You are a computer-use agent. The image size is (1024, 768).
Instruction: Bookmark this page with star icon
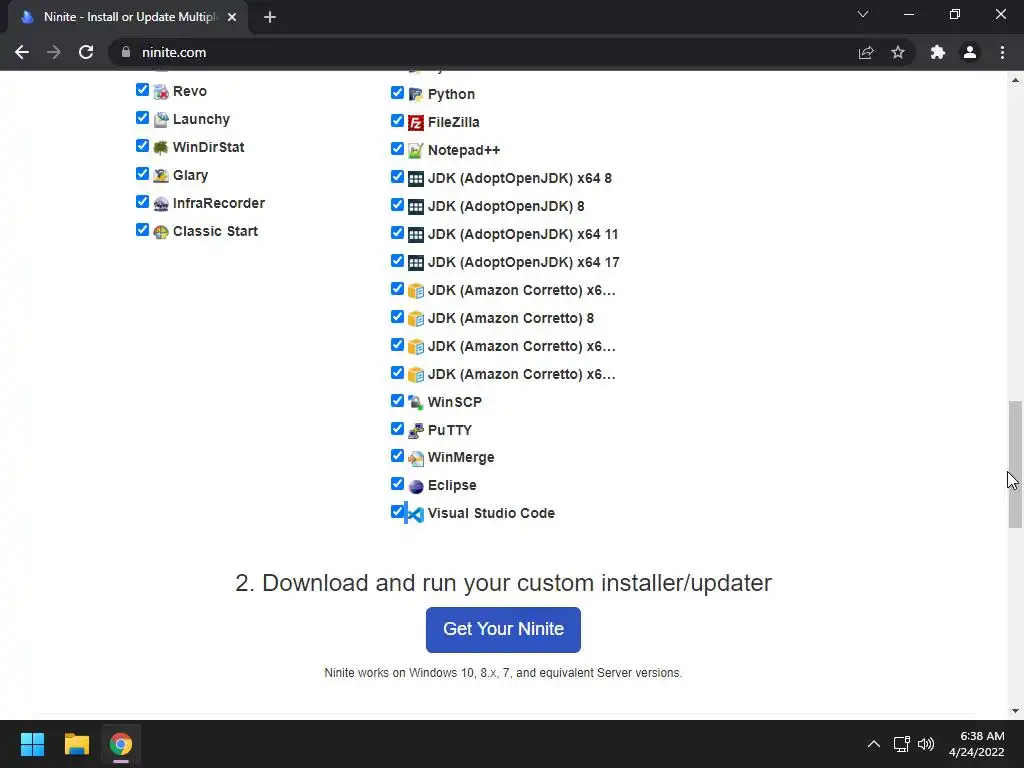(898, 52)
